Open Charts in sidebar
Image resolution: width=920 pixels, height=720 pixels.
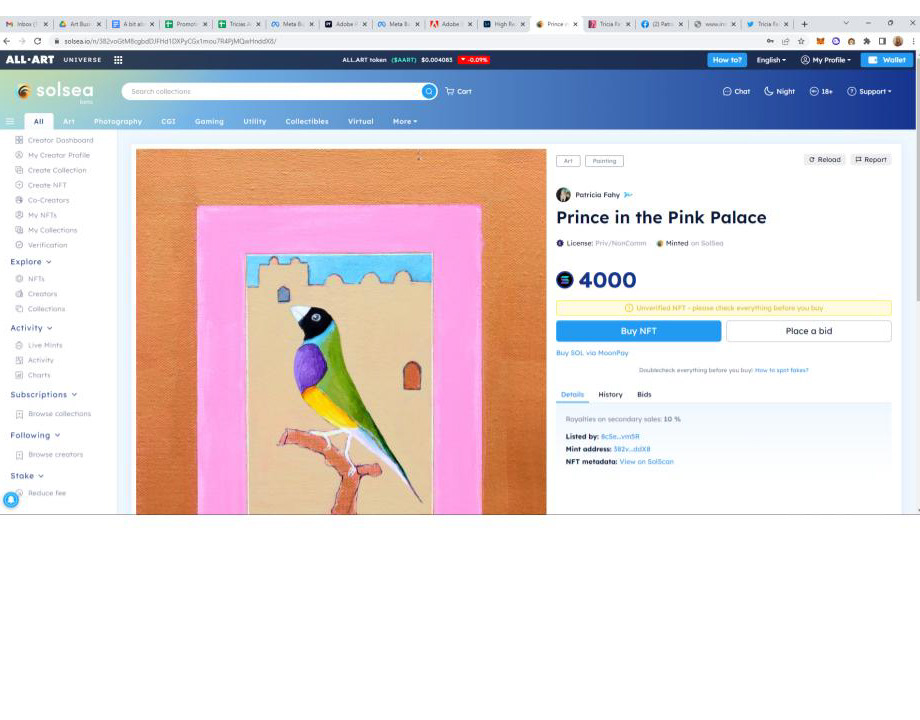coord(32,375)
